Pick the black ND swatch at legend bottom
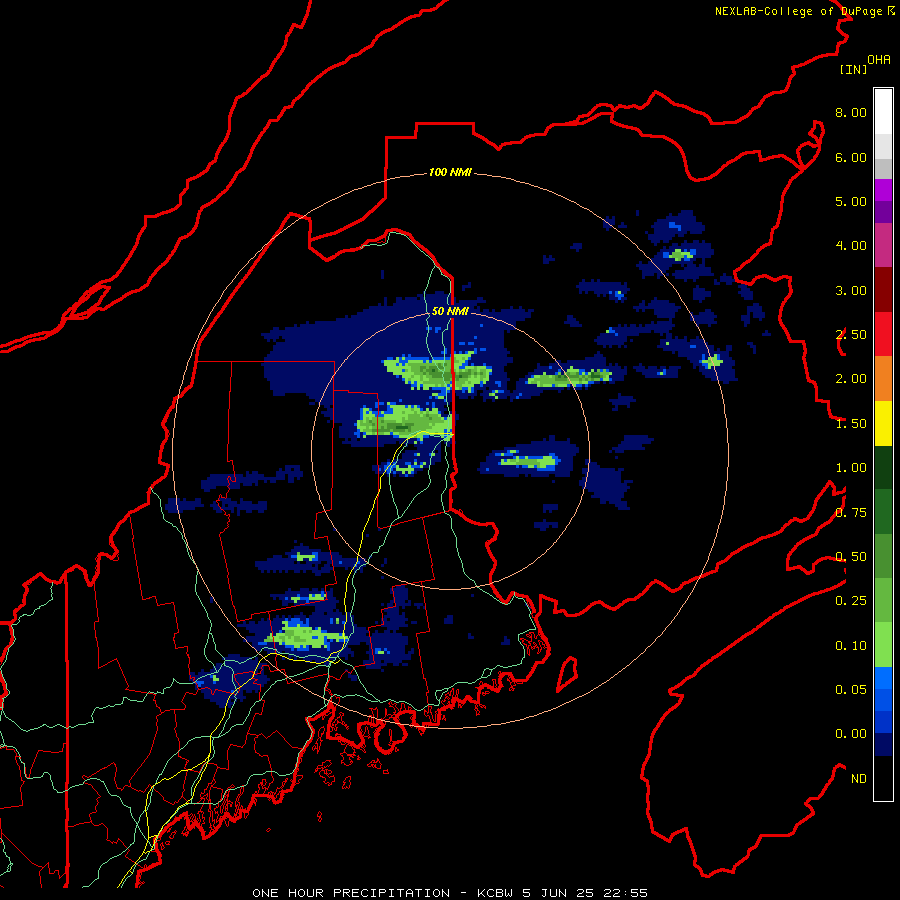900x900 pixels. tap(883, 778)
